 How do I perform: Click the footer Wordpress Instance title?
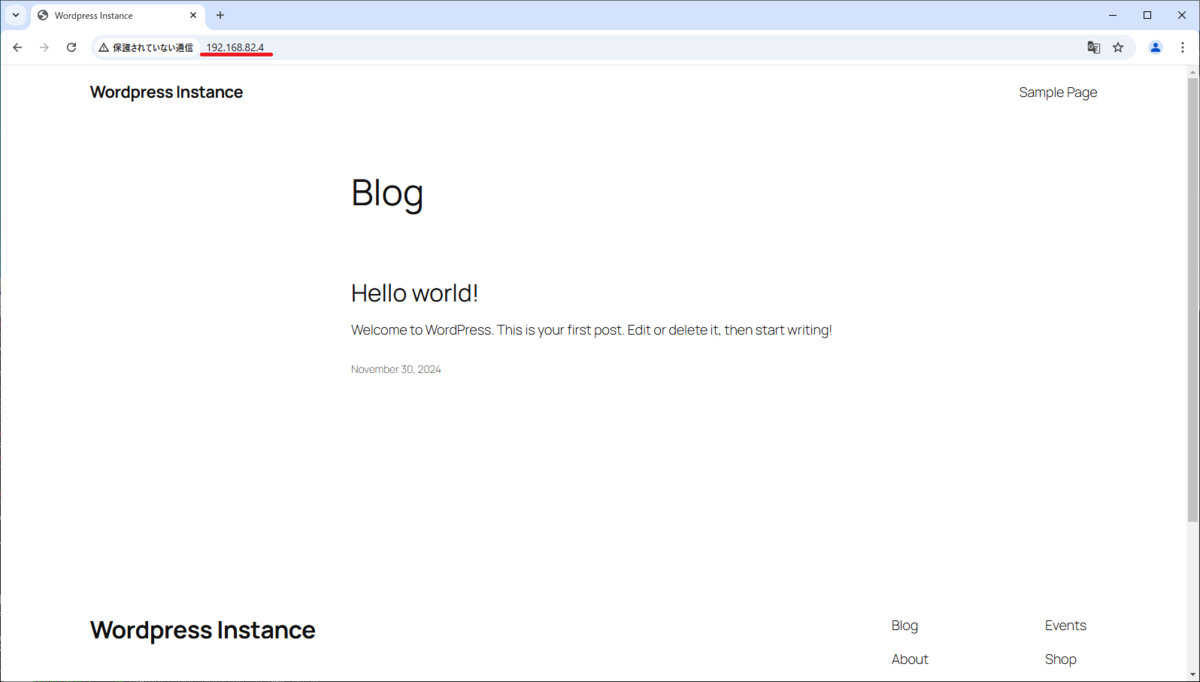[203, 630]
